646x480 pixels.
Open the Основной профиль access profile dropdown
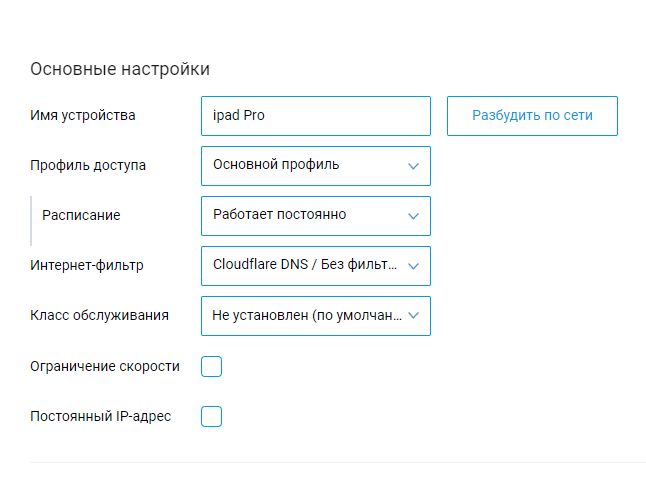(305, 166)
